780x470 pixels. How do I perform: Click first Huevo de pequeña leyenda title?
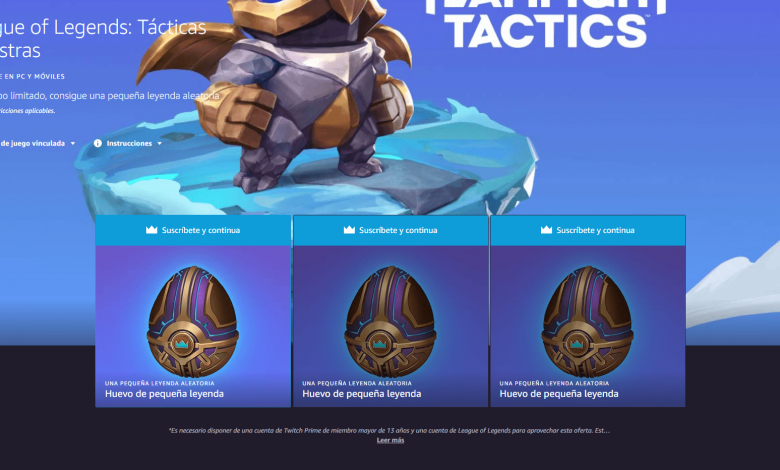(164, 394)
